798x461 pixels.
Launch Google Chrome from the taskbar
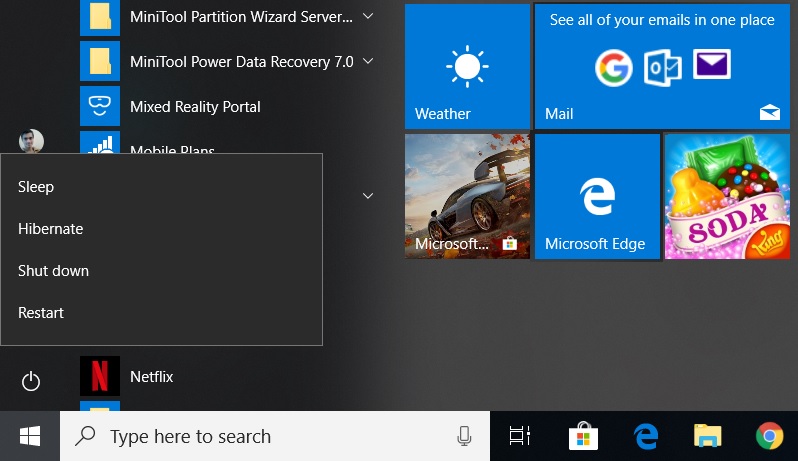click(770, 436)
